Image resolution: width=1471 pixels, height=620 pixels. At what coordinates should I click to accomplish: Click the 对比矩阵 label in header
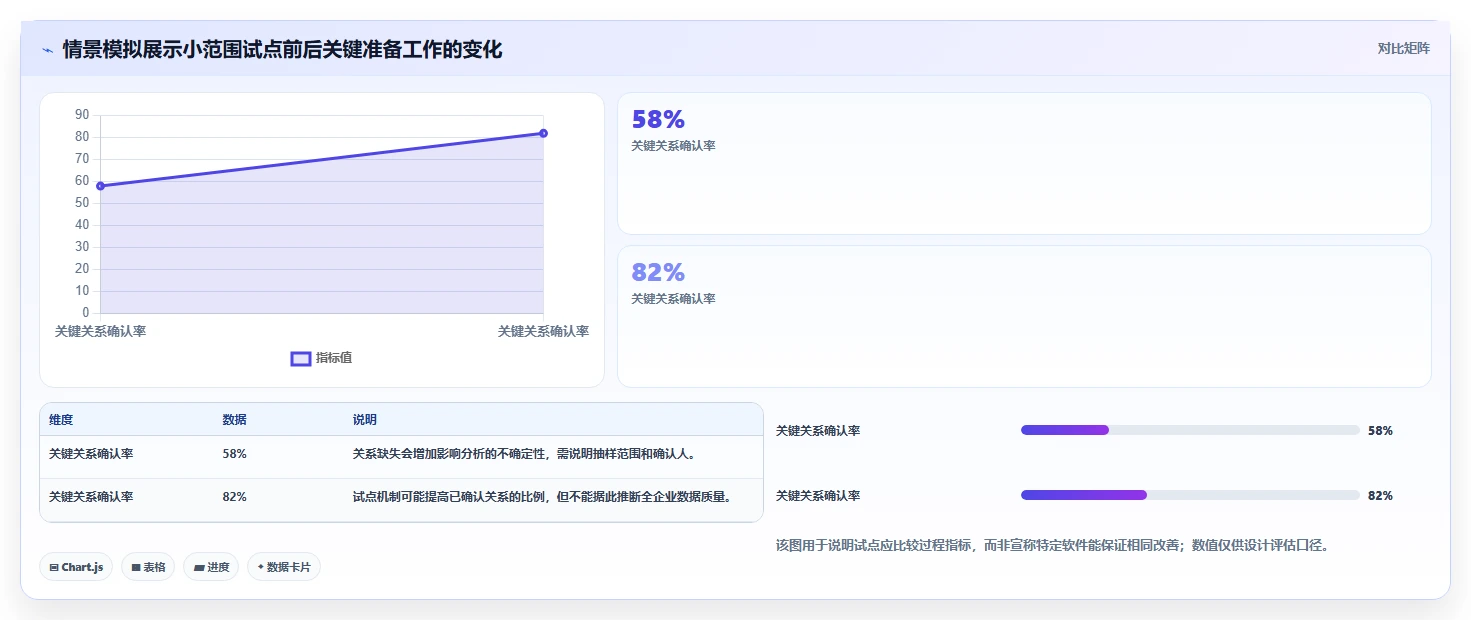(1404, 48)
